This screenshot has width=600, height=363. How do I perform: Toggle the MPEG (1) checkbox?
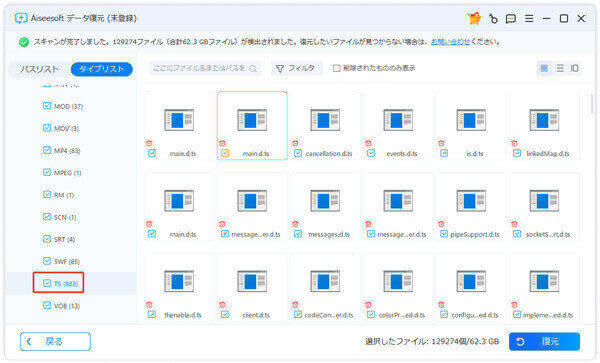[x=47, y=172]
